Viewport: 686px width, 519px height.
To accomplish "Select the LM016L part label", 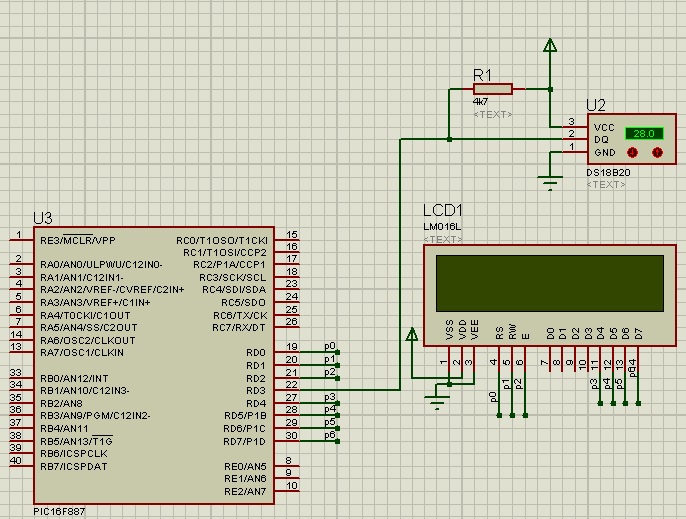I will (442, 227).
